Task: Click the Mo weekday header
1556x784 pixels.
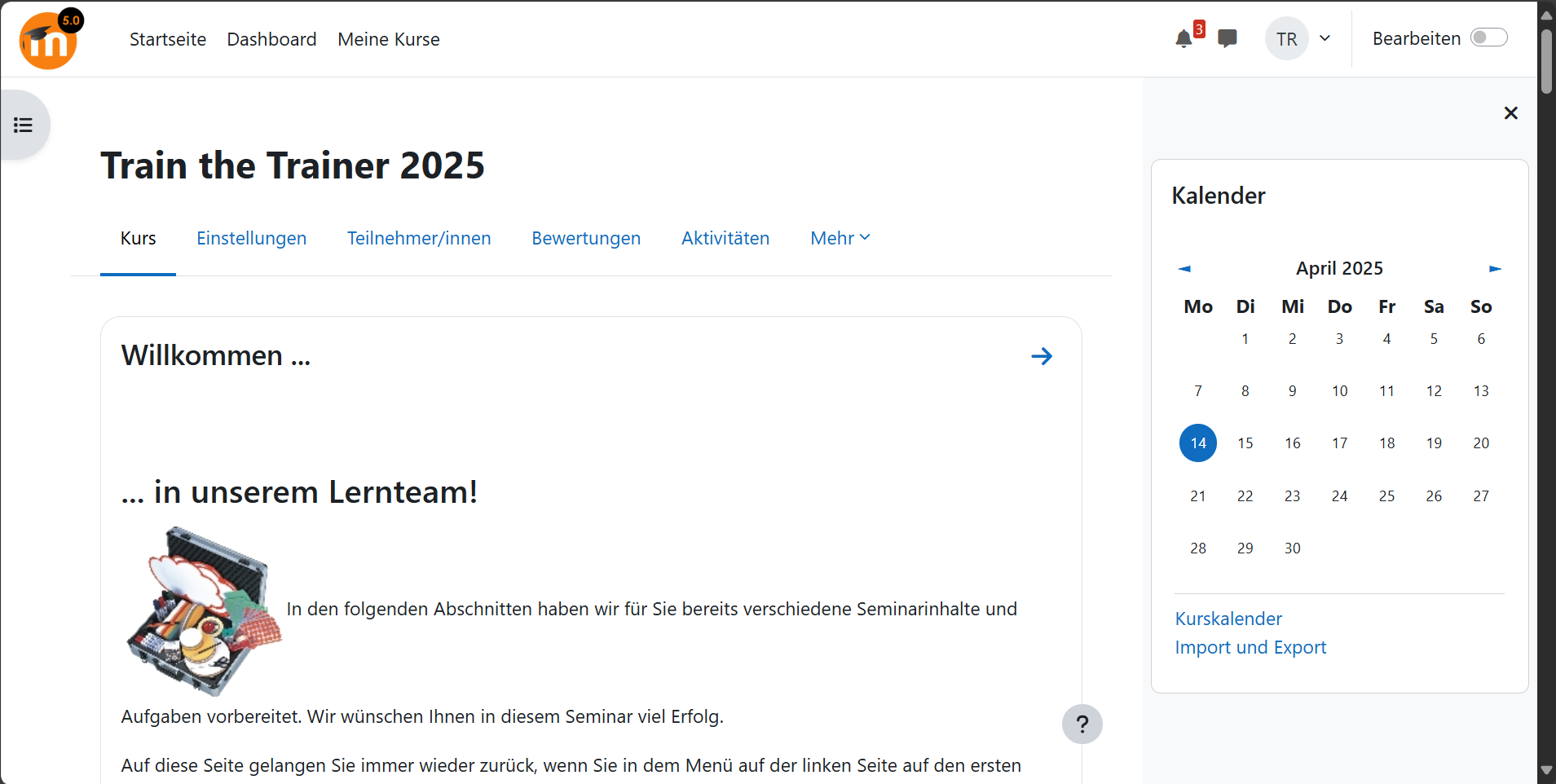Action: point(1198,307)
